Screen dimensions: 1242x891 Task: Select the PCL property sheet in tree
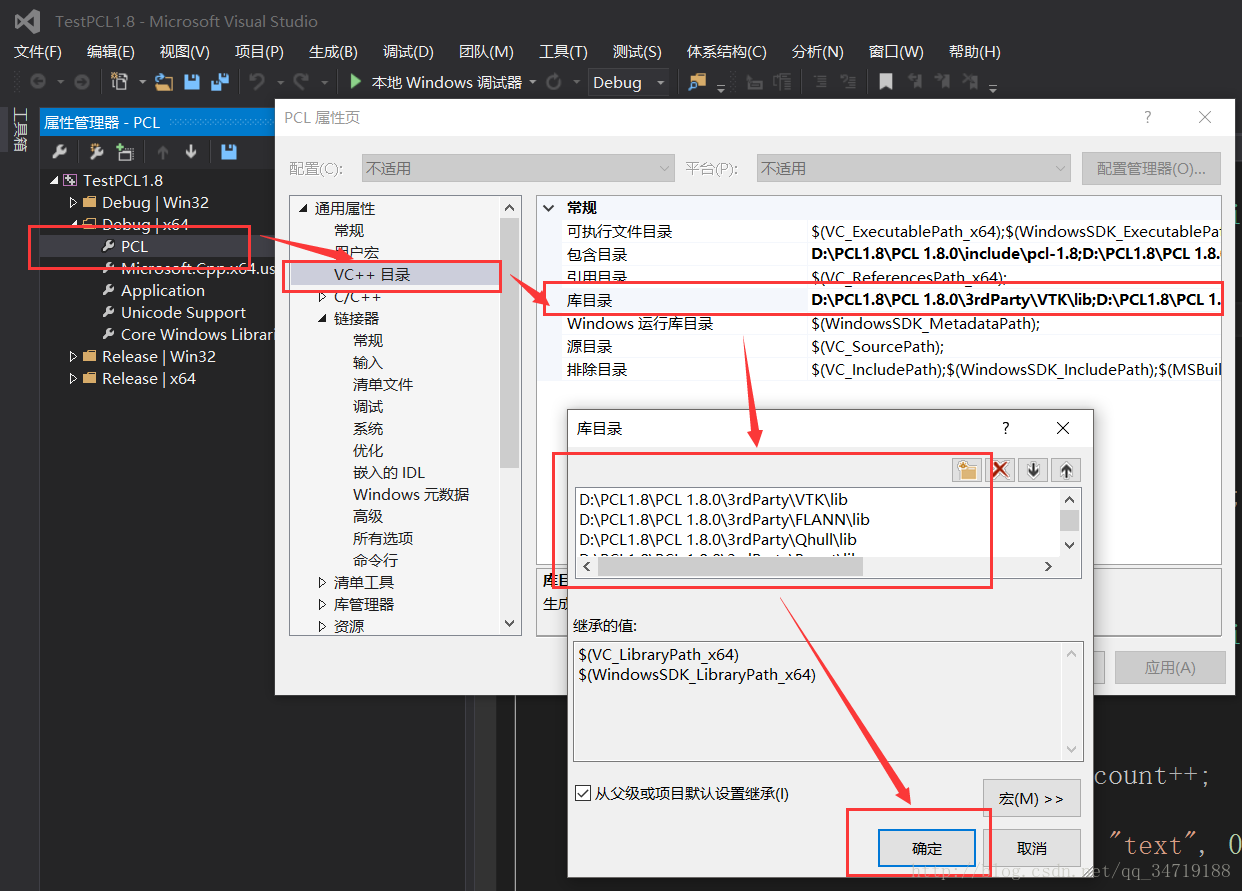(134, 246)
